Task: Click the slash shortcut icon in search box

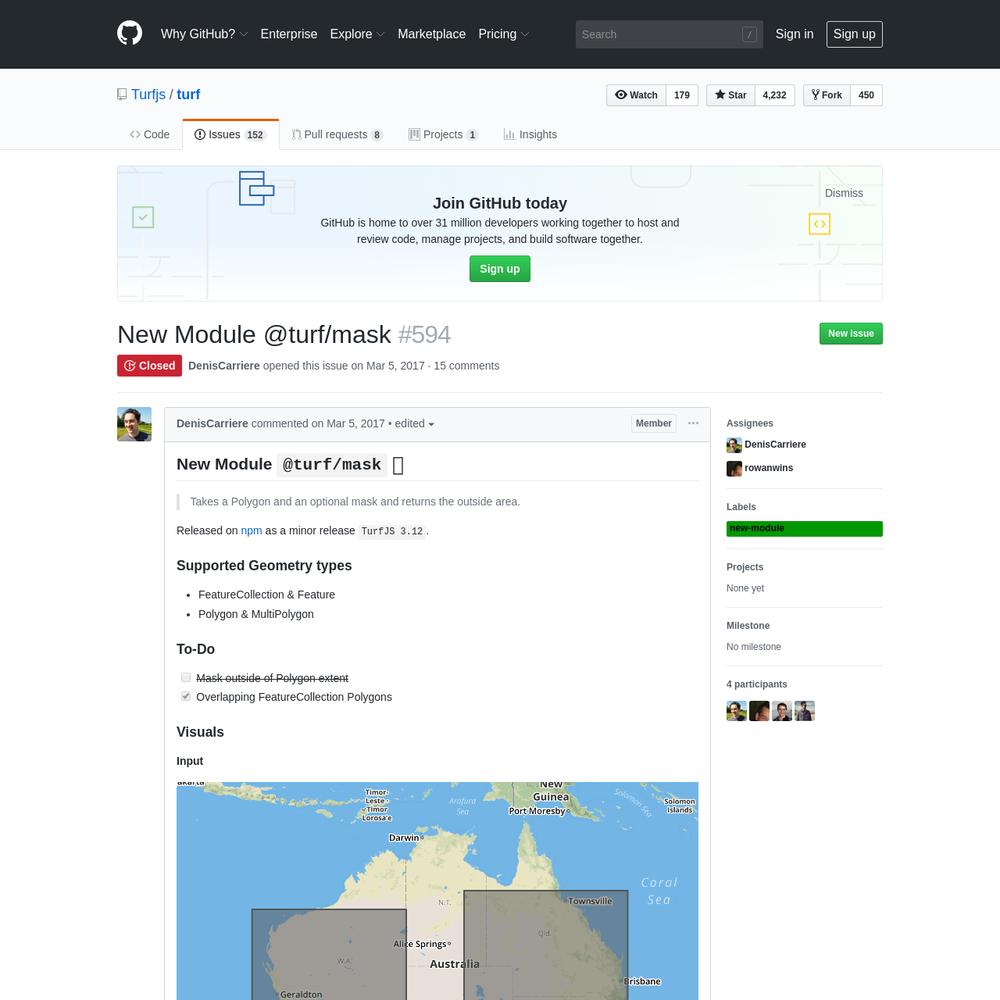Action: pyautogui.click(x=749, y=34)
